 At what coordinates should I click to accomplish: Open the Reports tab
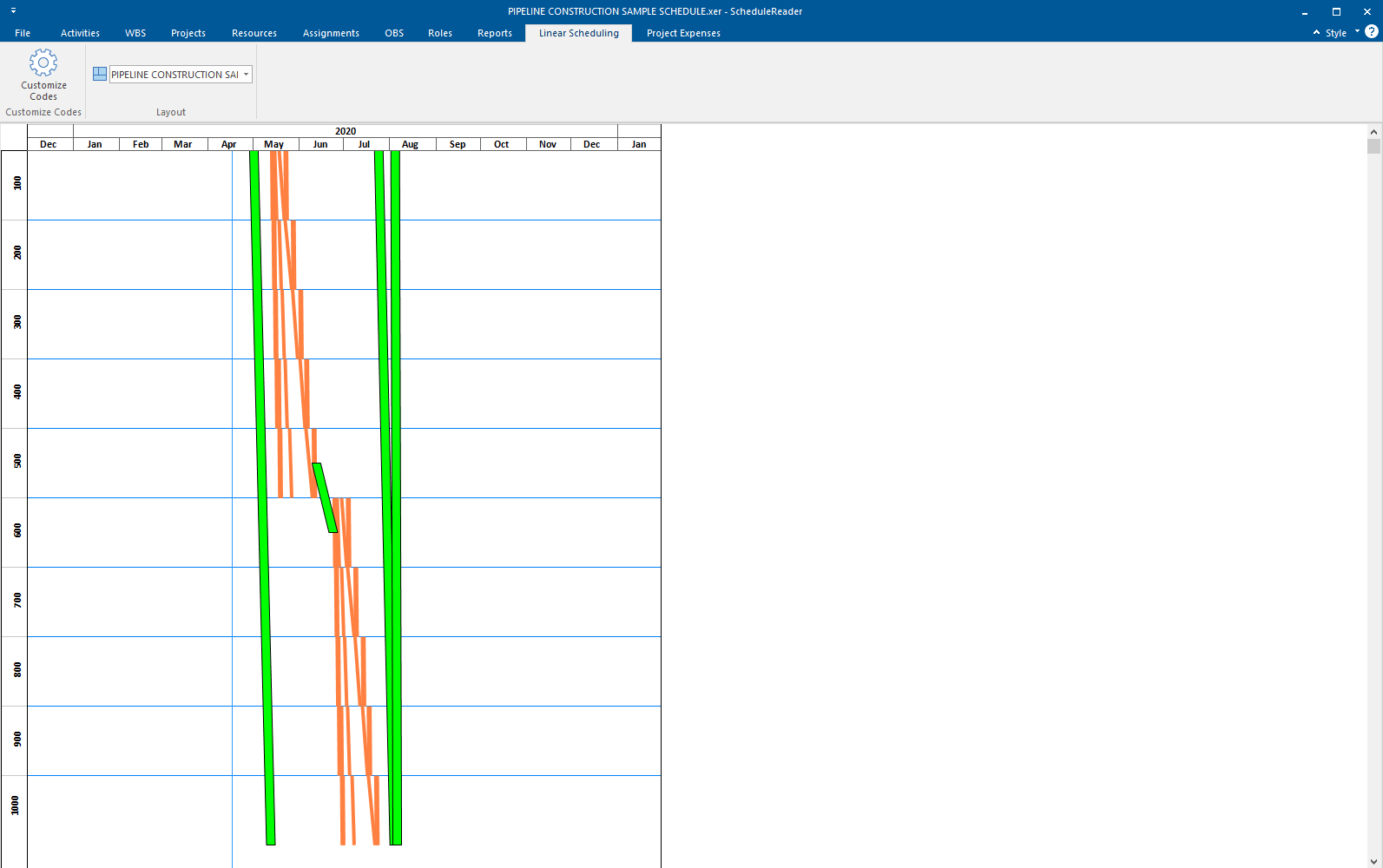[x=495, y=33]
